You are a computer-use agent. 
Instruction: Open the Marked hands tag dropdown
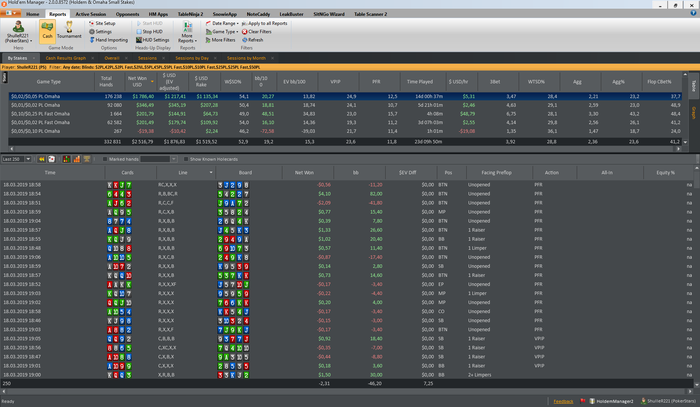tap(174, 159)
